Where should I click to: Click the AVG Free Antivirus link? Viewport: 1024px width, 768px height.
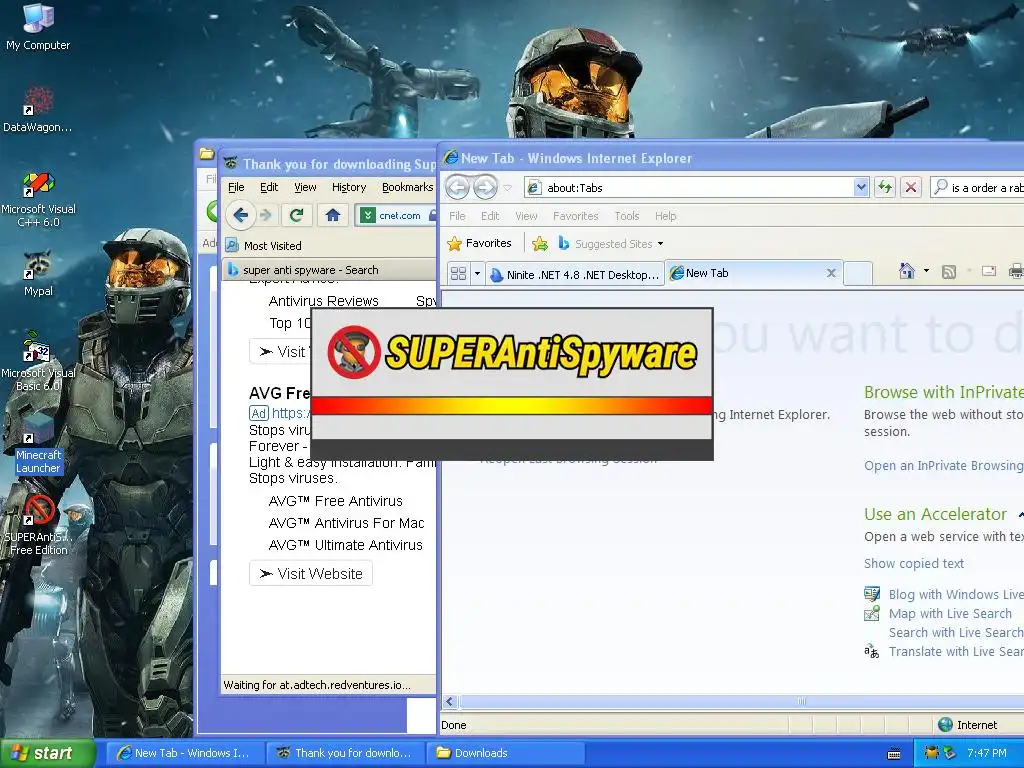point(336,501)
